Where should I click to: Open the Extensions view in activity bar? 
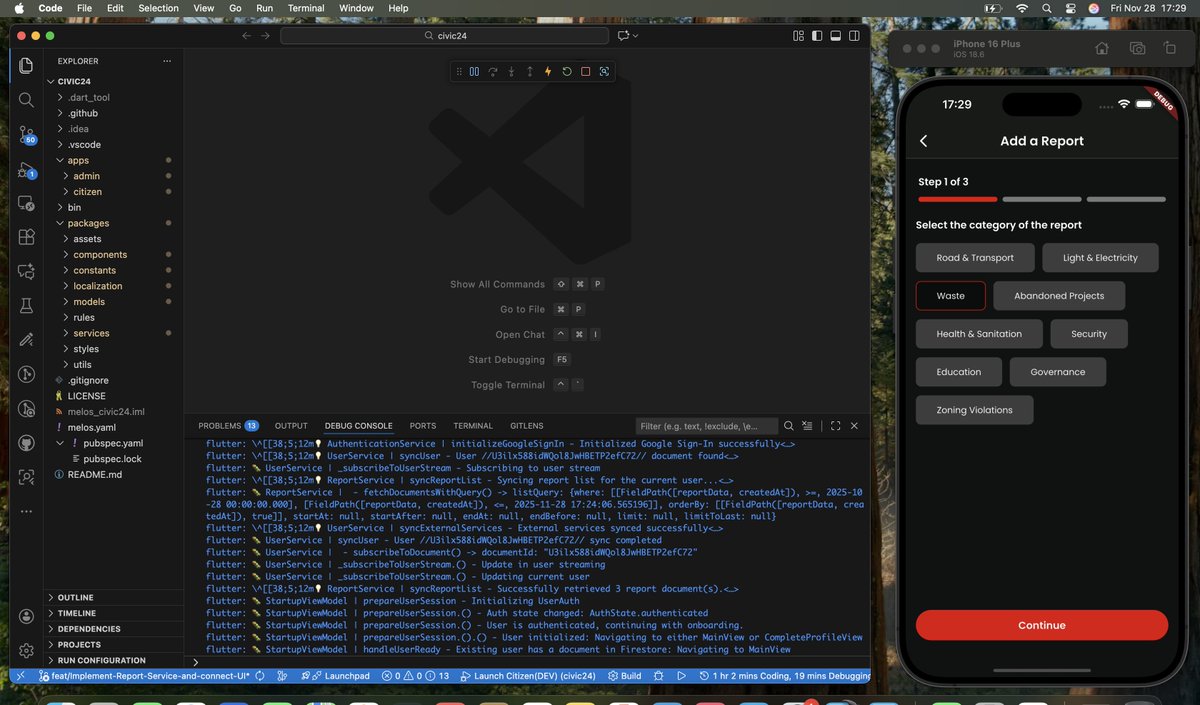click(26, 237)
